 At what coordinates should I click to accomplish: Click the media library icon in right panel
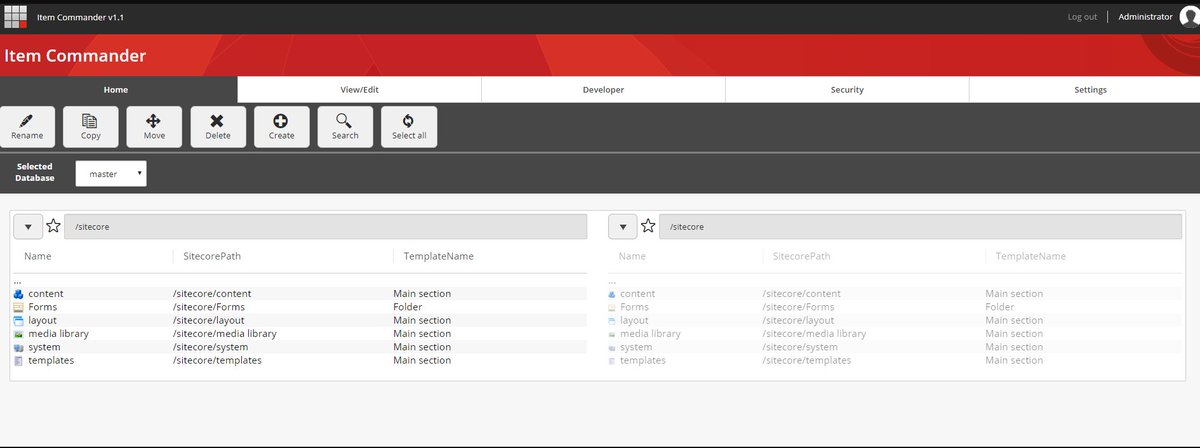coord(612,334)
